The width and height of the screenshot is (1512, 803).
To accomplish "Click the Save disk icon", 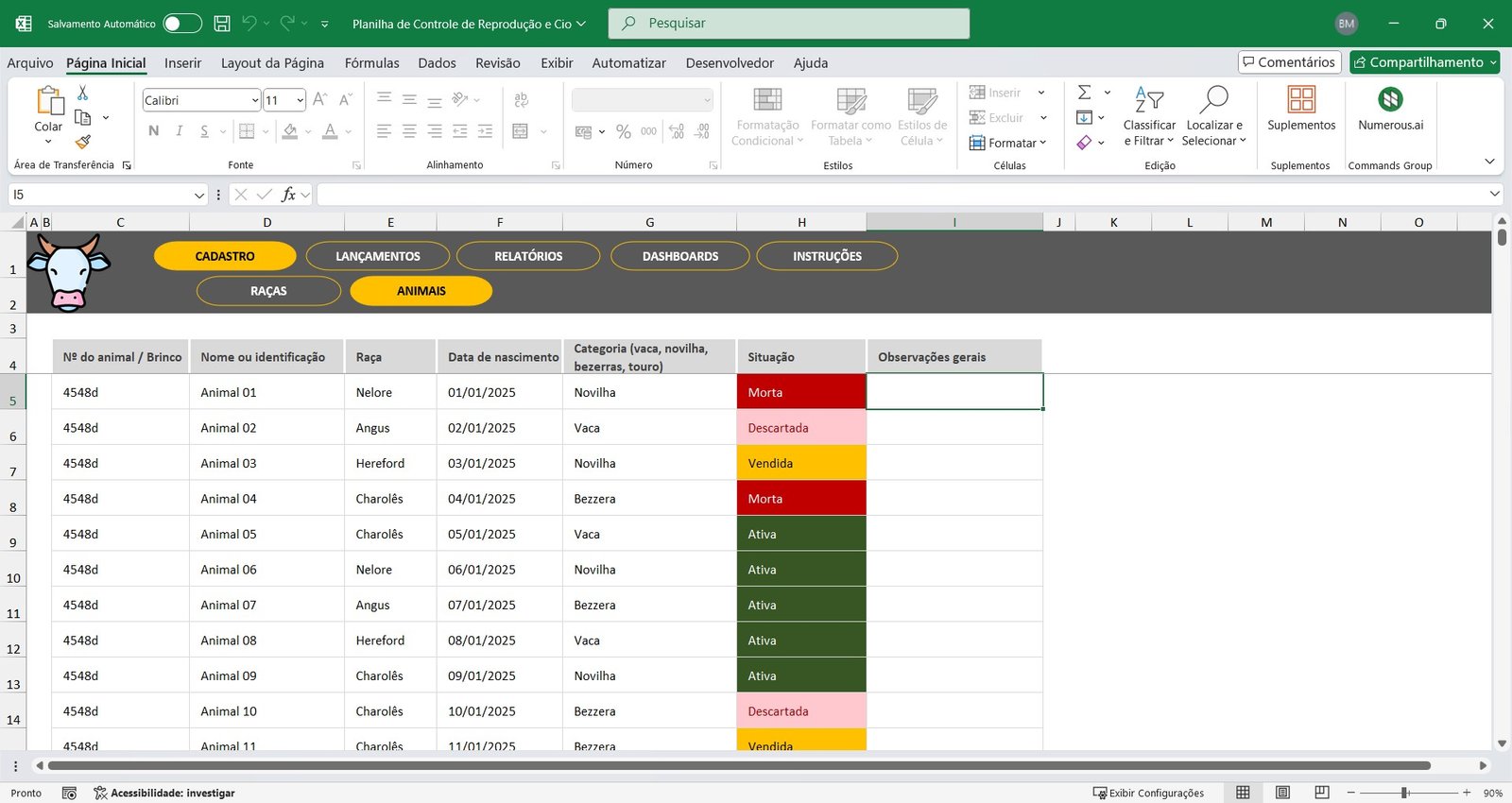I will pyautogui.click(x=222, y=24).
